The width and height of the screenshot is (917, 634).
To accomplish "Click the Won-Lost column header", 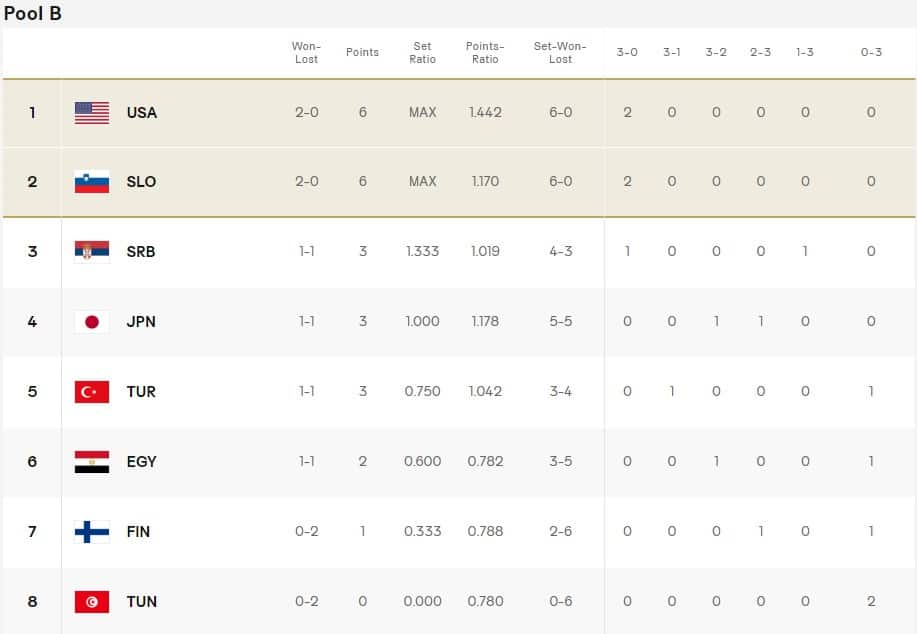I will pos(306,53).
